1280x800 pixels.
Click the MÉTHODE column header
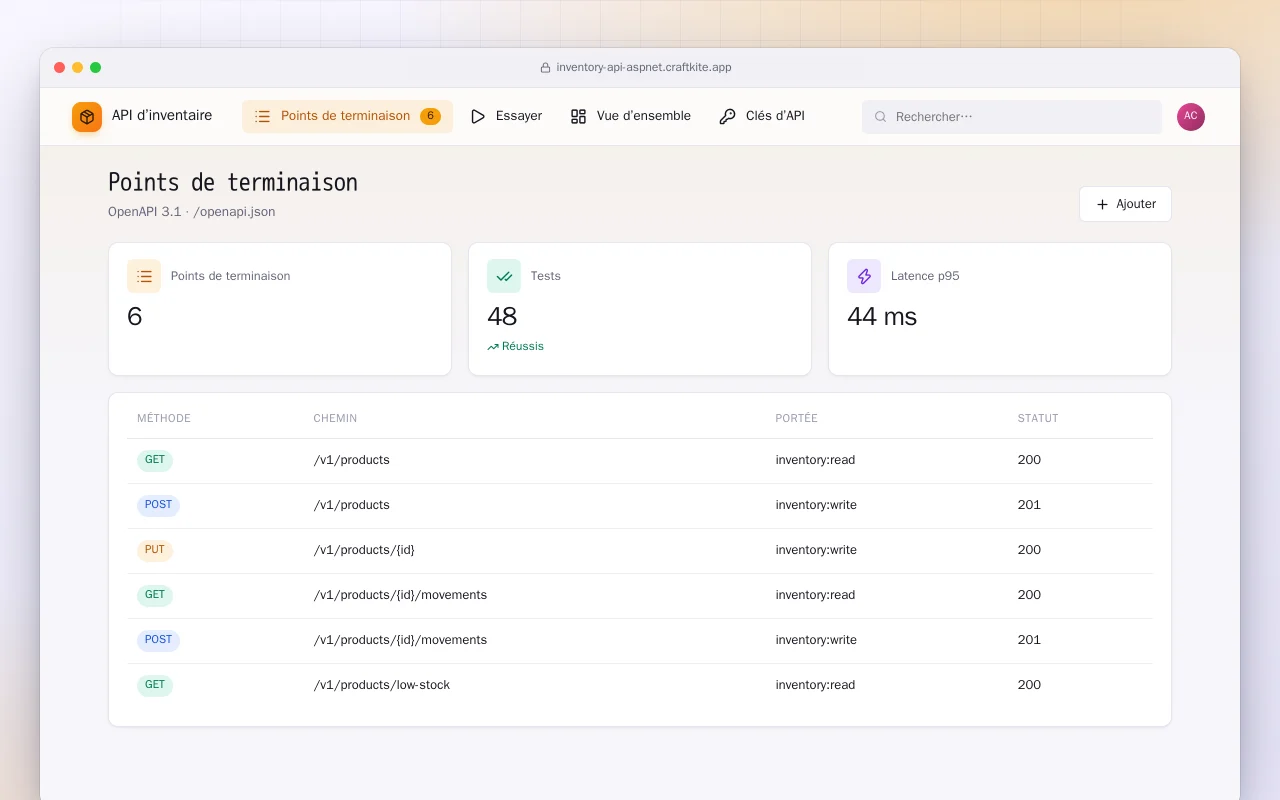(164, 419)
